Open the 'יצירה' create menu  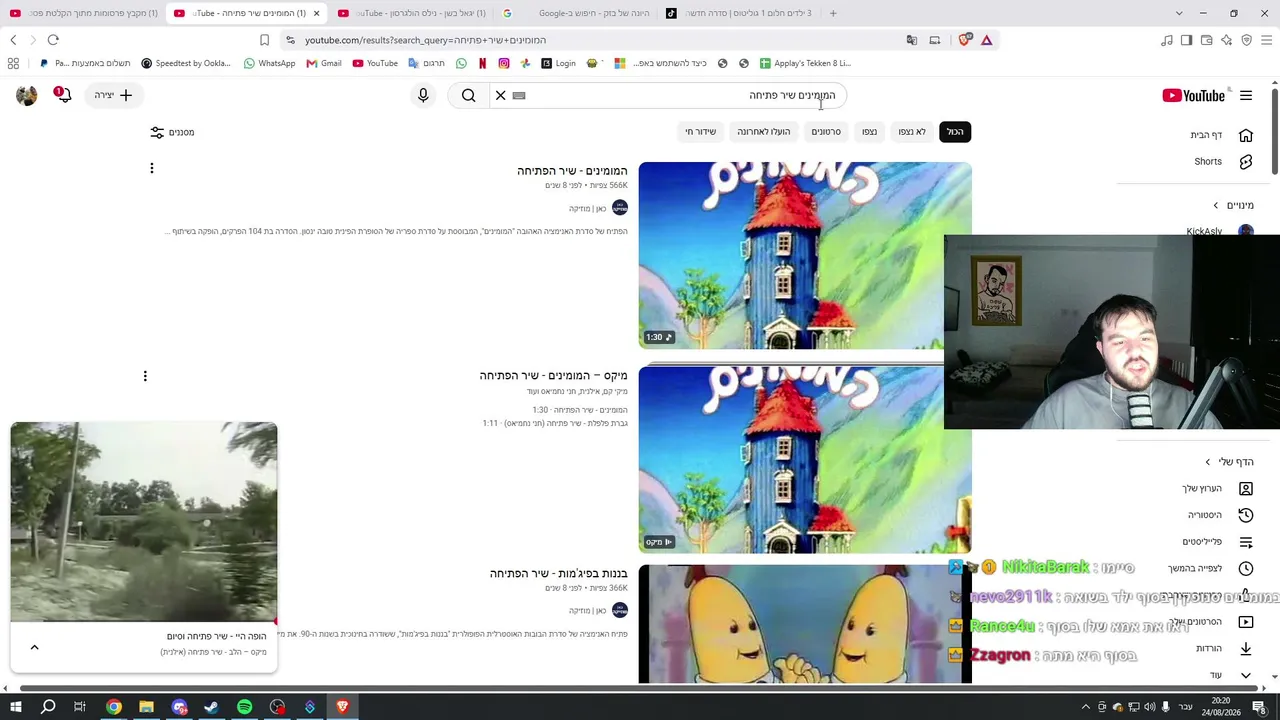(113, 95)
